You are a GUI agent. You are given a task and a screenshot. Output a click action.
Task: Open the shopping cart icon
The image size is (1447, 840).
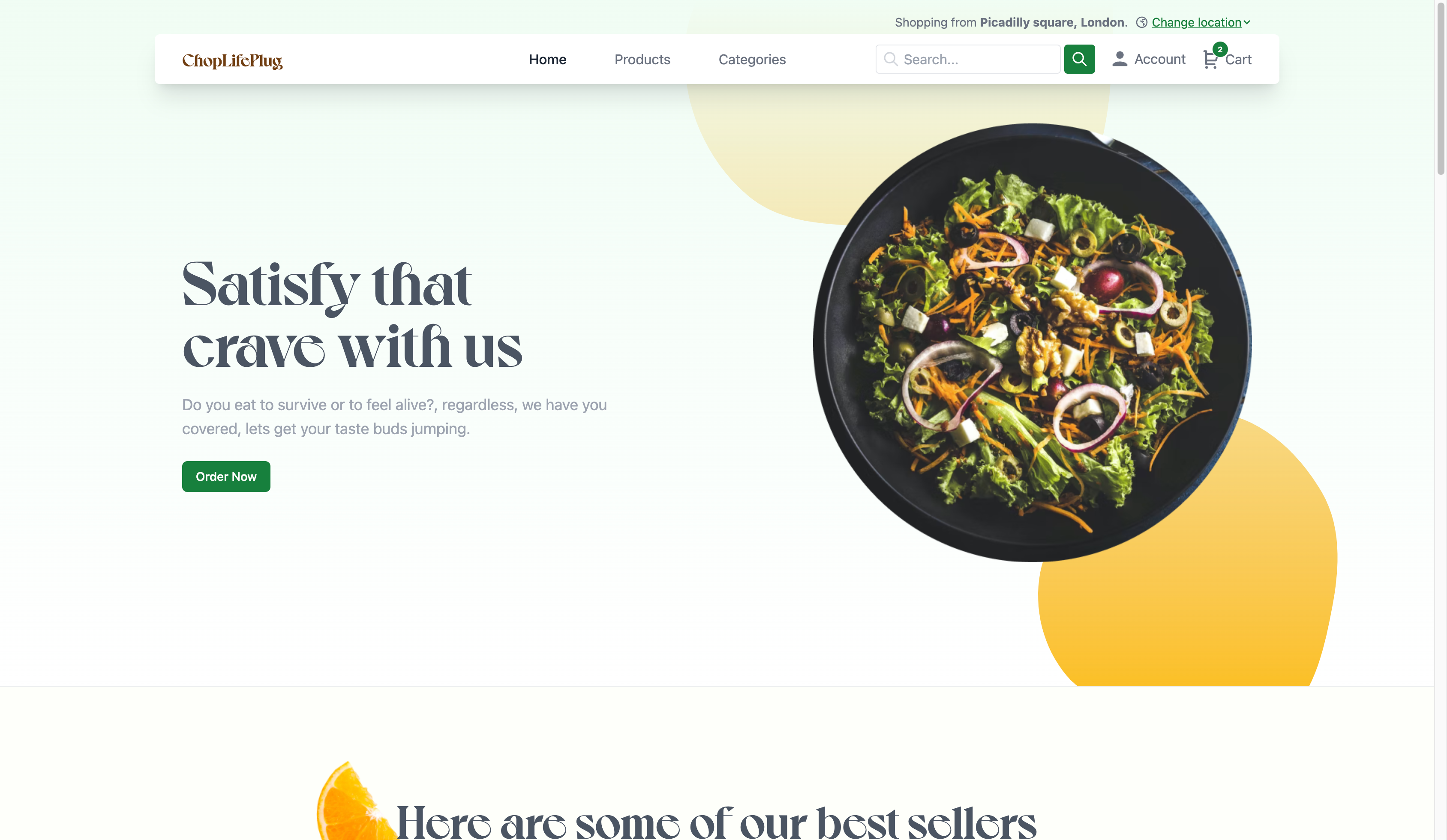tap(1210, 60)
